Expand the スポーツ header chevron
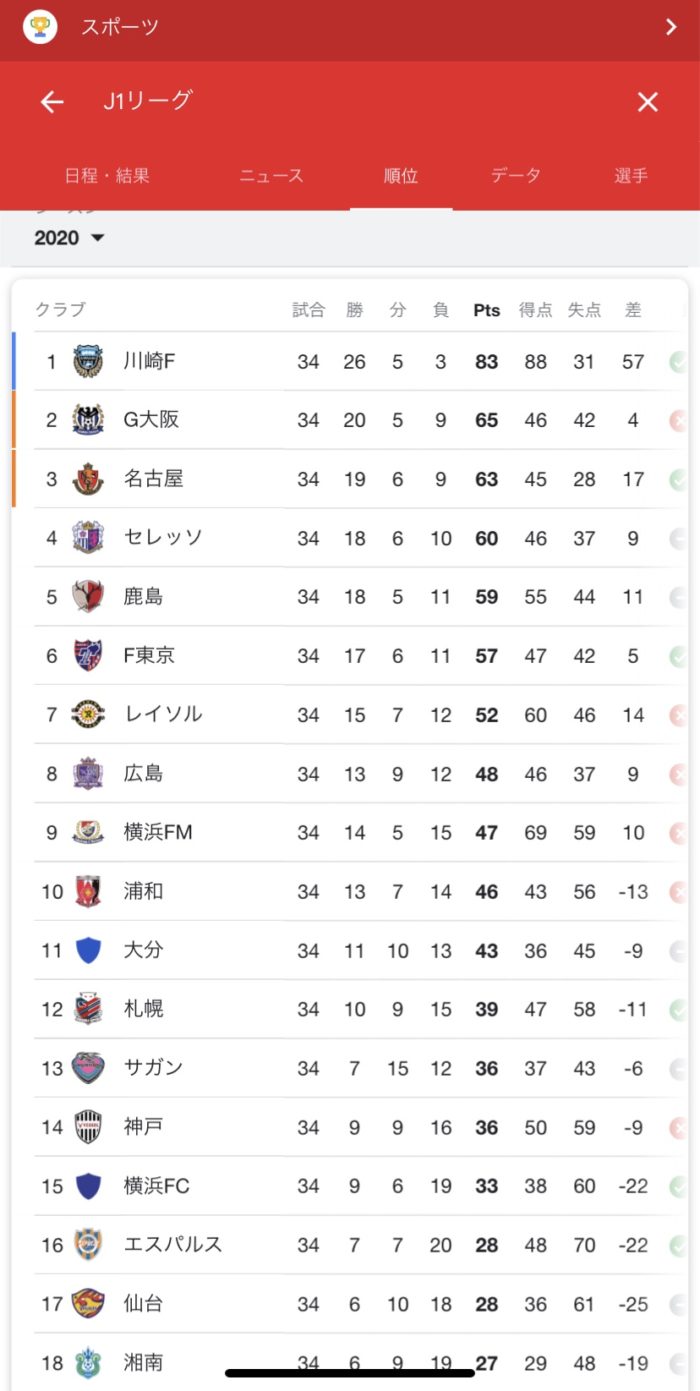The height and width of the screenshot is (1391, 700). click(x=671, y=27)
